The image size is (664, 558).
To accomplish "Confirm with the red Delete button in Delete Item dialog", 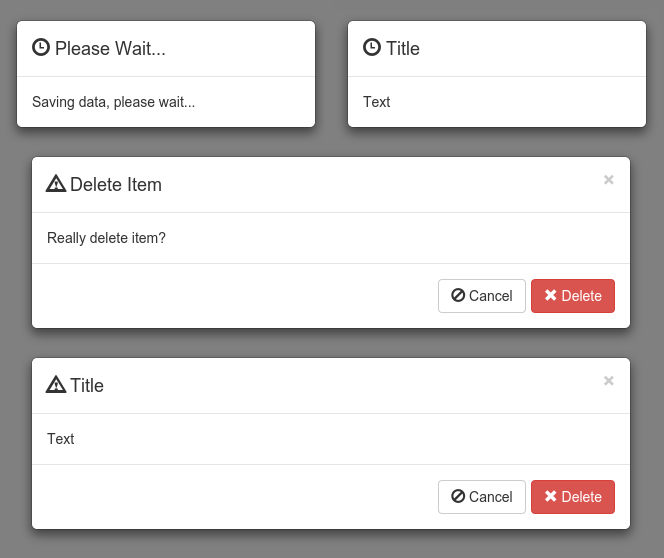I will [x=573, y=296].
